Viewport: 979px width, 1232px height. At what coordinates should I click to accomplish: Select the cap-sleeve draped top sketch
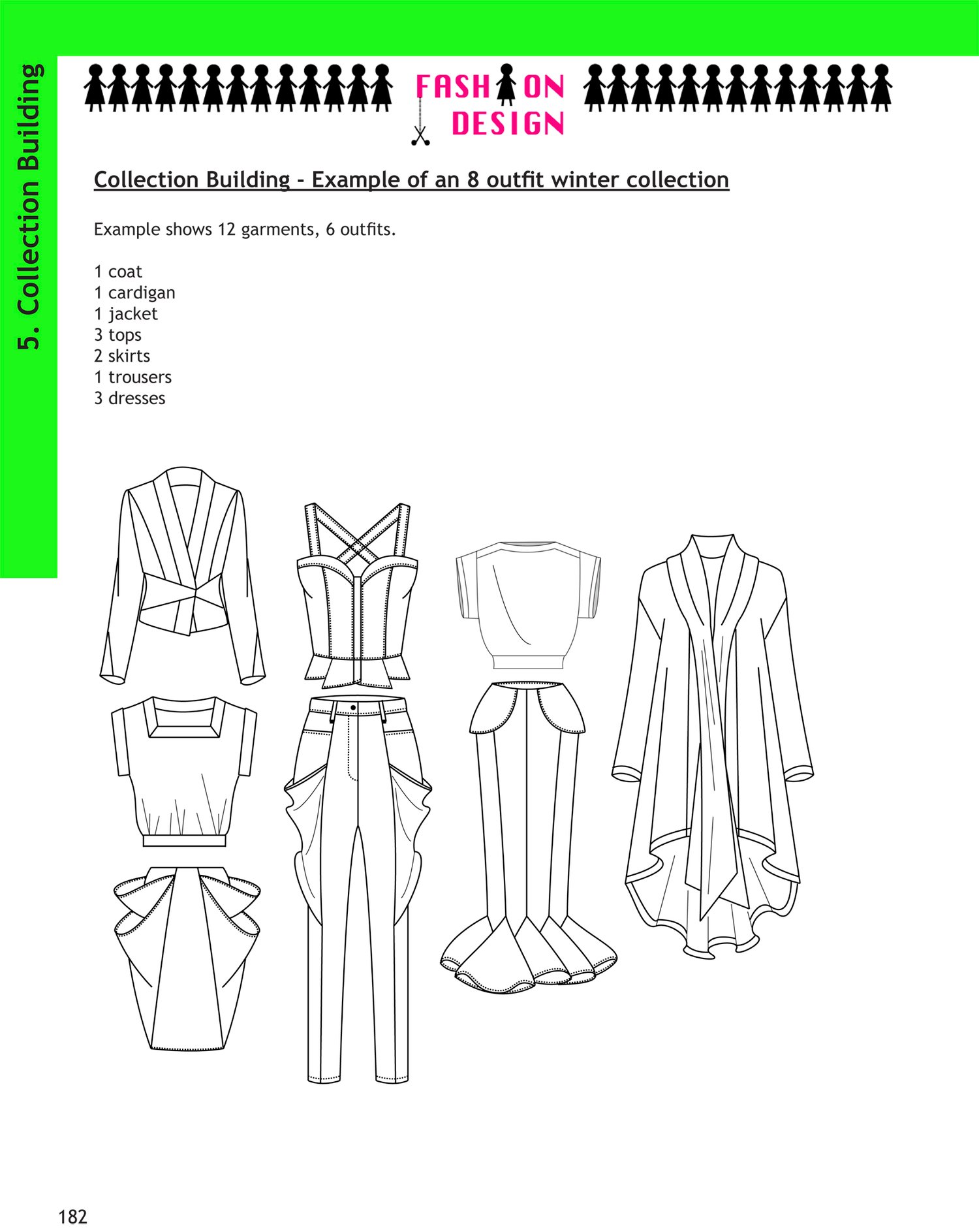click(x=528, y=605)
